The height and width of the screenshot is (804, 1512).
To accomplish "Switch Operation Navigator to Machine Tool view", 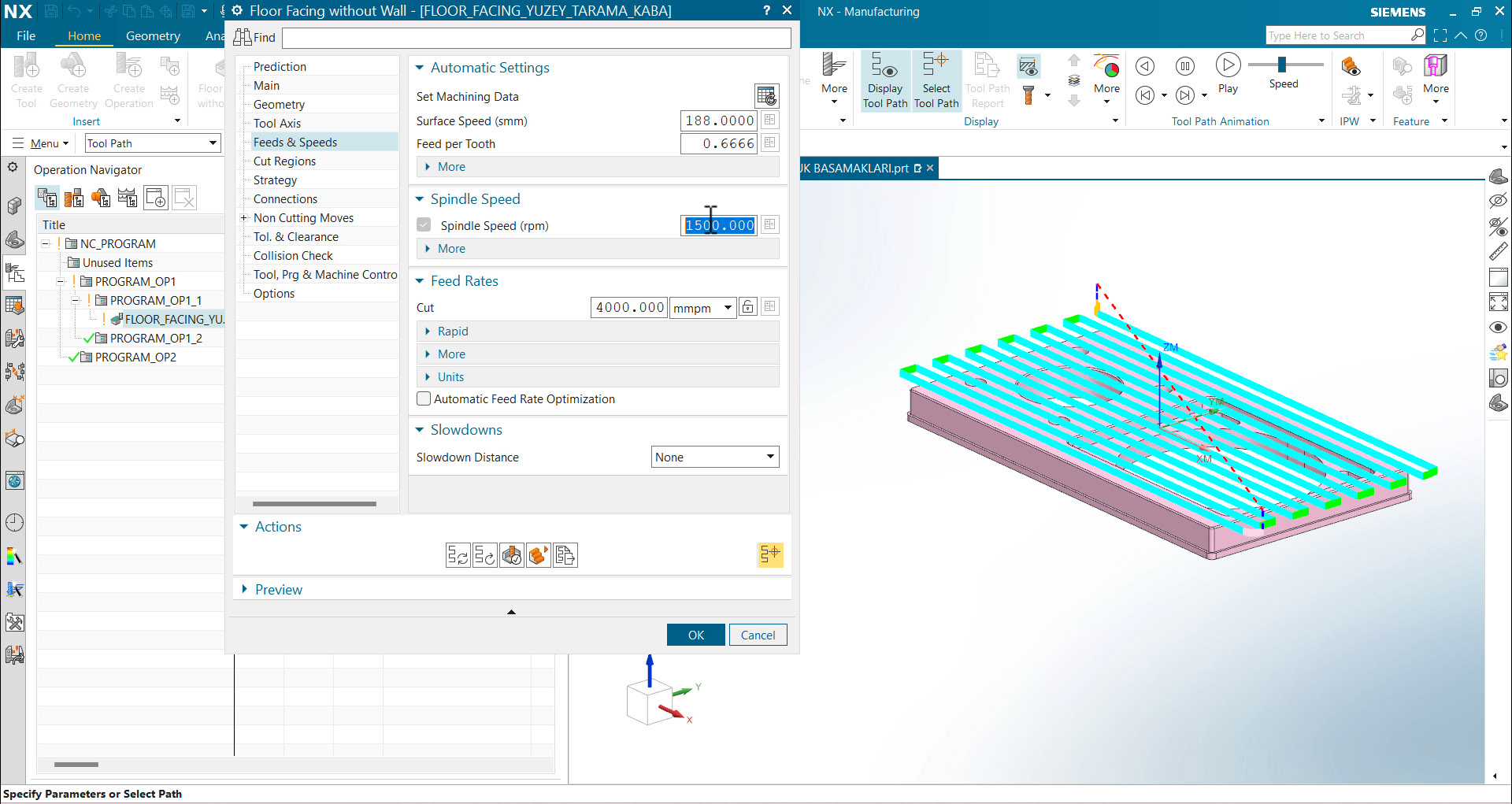I will coord(74,198).
